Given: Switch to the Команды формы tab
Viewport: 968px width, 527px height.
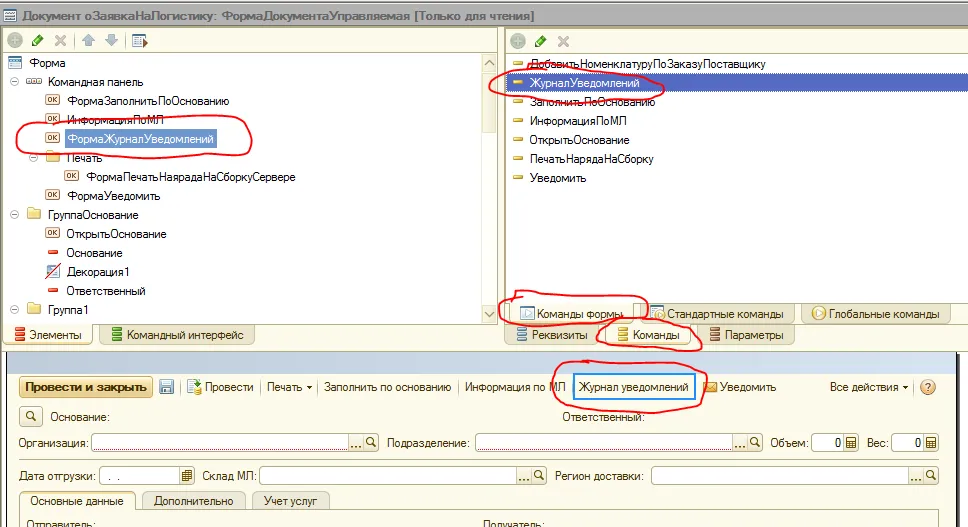Looking at the screenshot, I should 571,313.
